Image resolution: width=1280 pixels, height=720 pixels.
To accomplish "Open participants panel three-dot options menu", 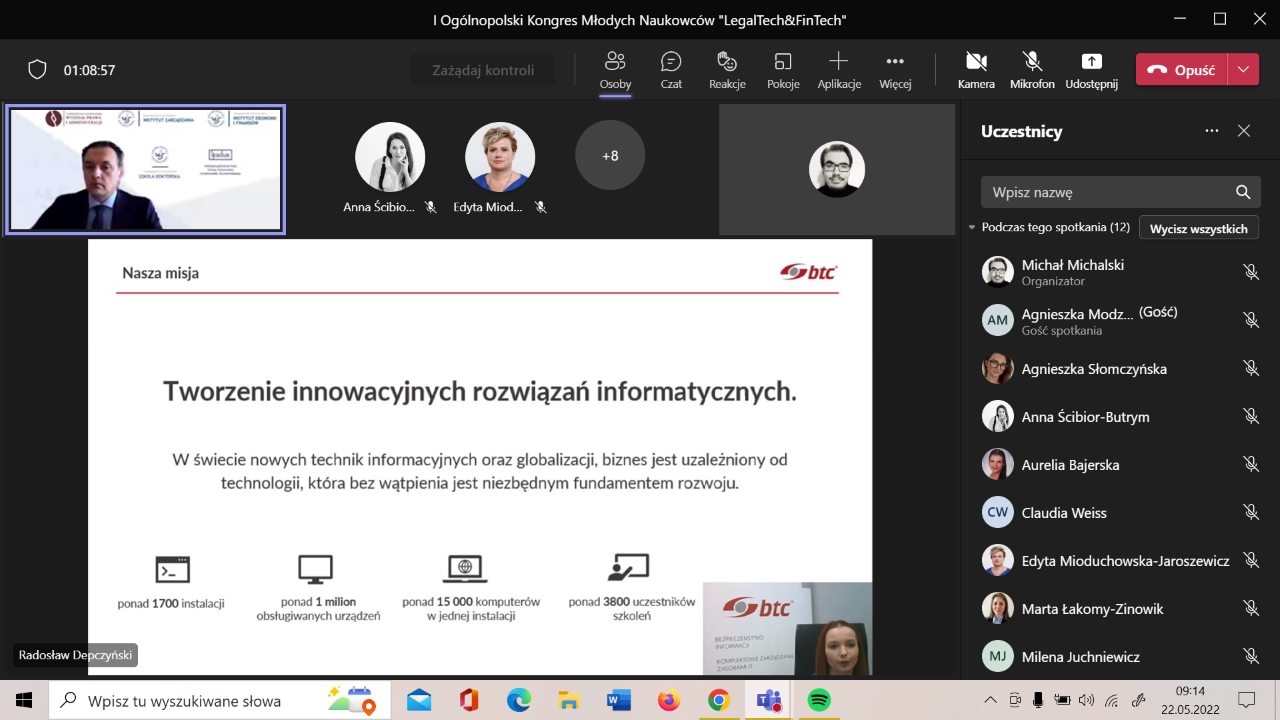I will point(1212,131).
